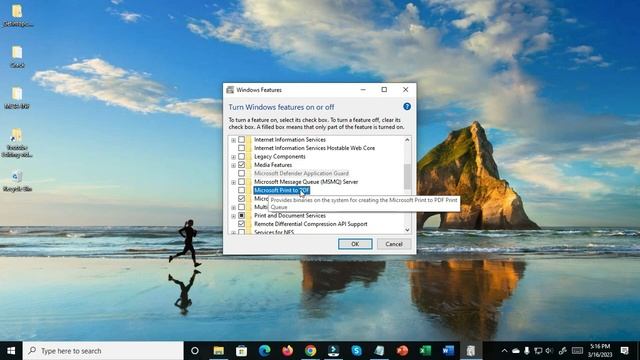
Task: Click the taskbar search box
Action: 103,351
